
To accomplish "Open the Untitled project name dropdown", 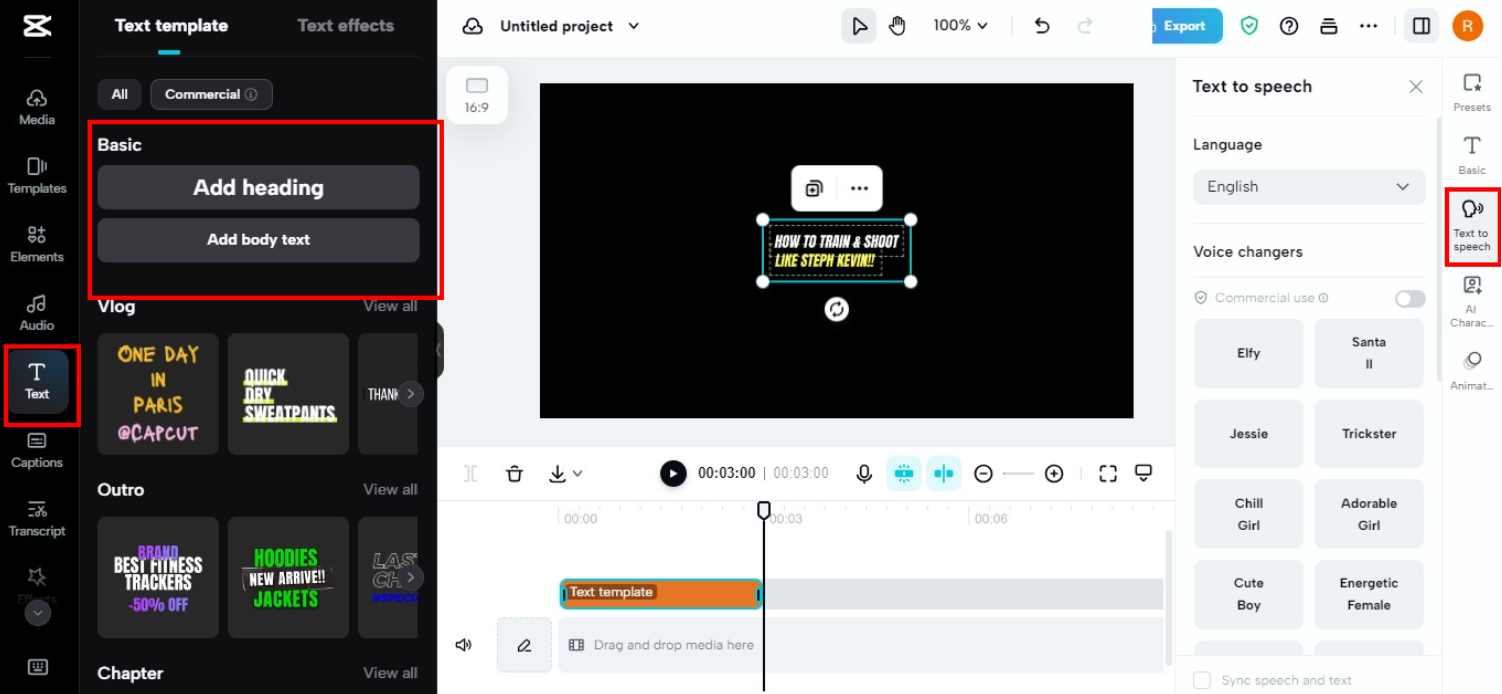I will pos(633,26).
